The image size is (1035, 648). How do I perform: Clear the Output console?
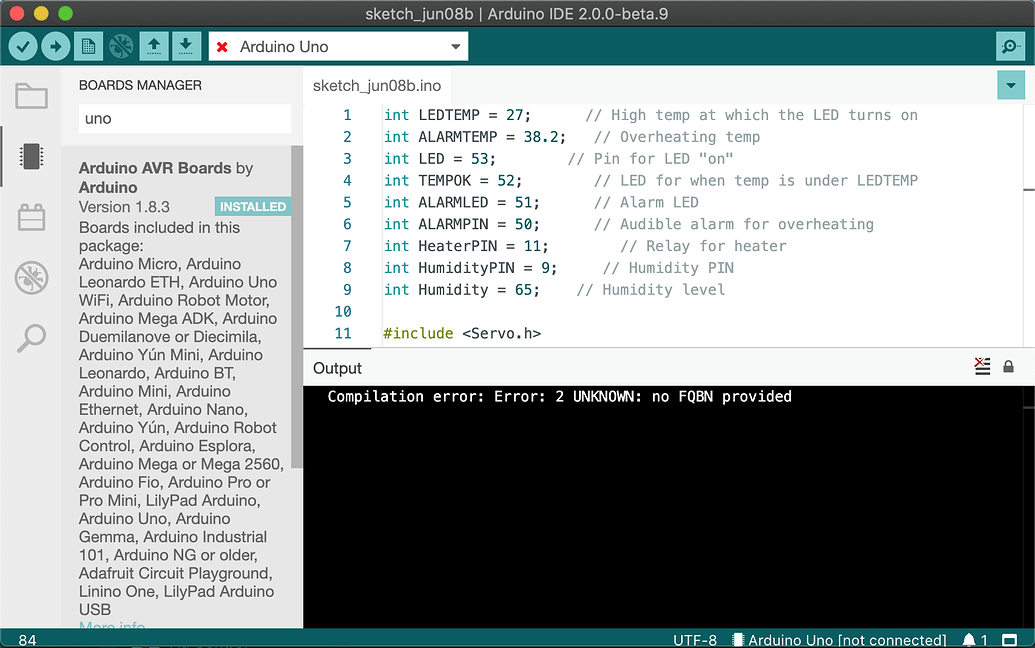(982, 366)
